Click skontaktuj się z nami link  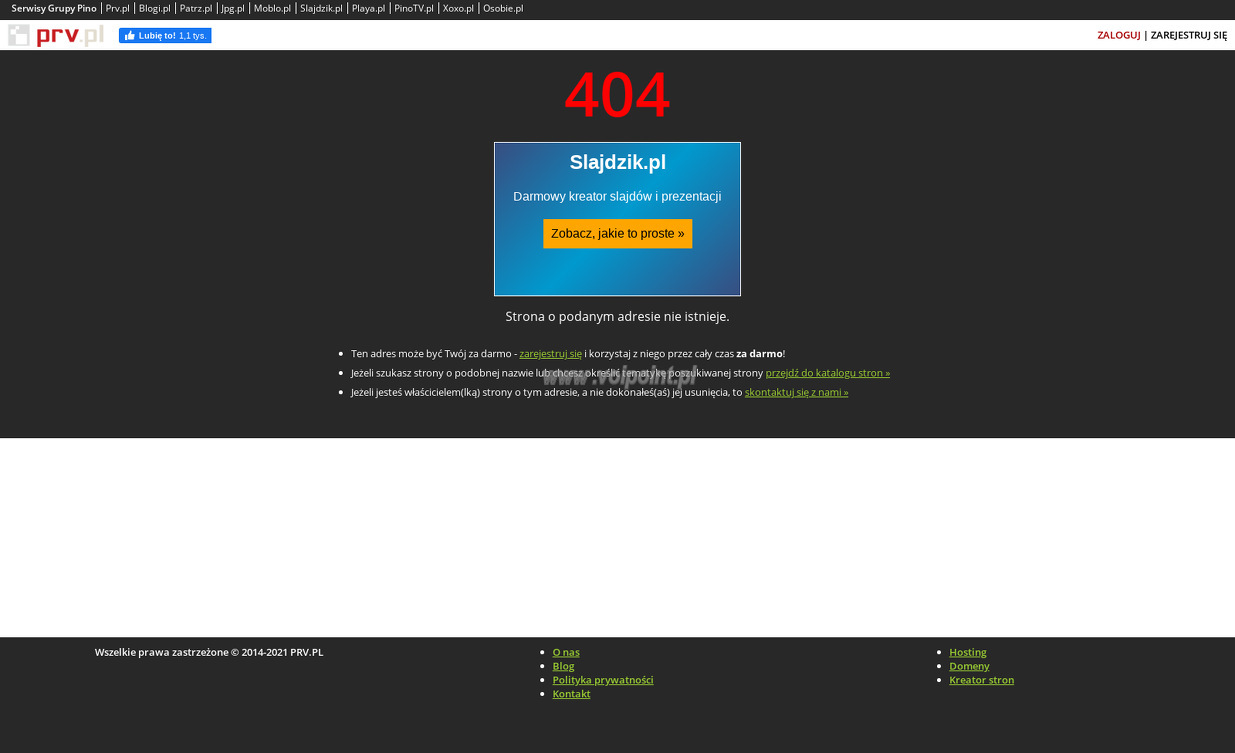(x=796, y=392)
